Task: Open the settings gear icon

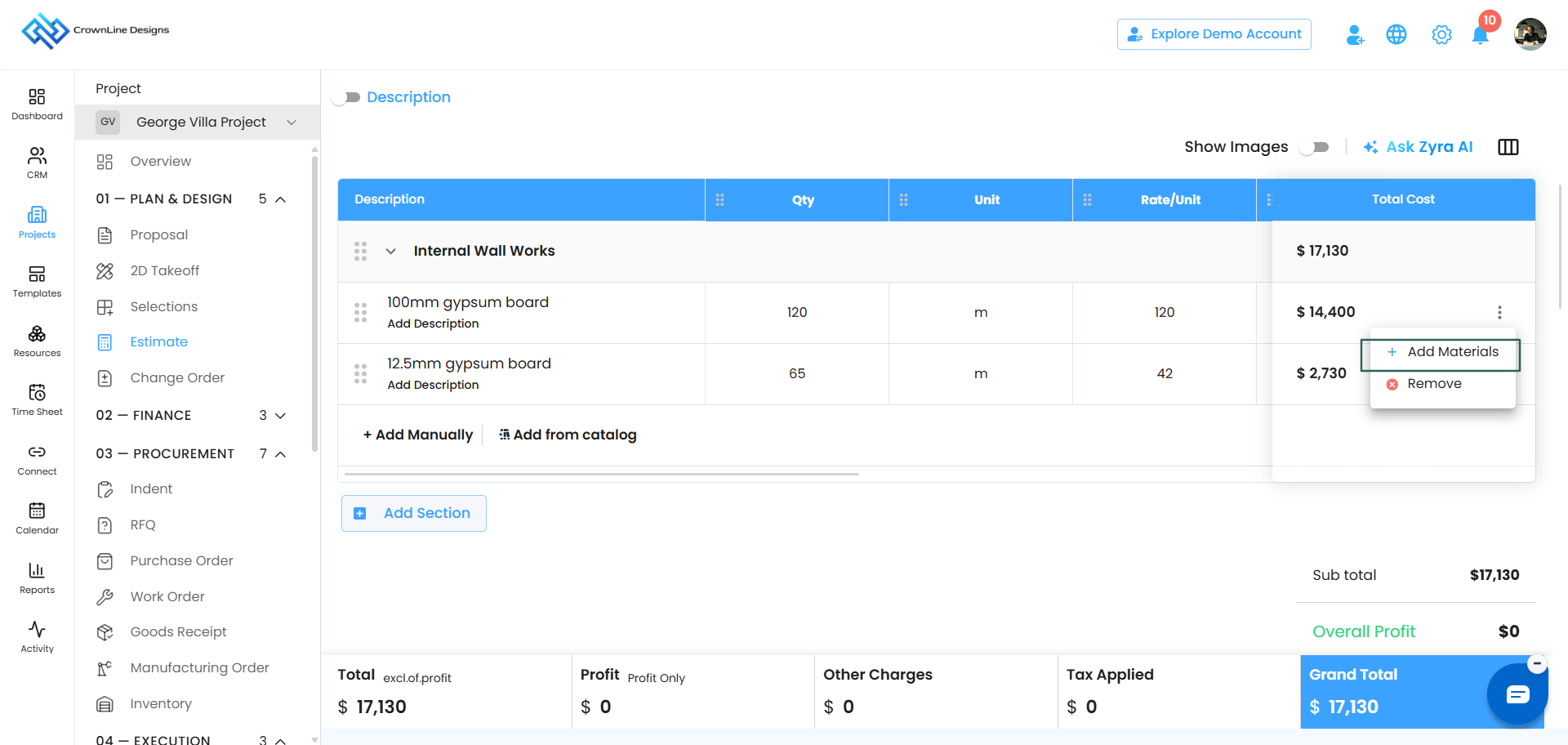Action: [1441, 34]
